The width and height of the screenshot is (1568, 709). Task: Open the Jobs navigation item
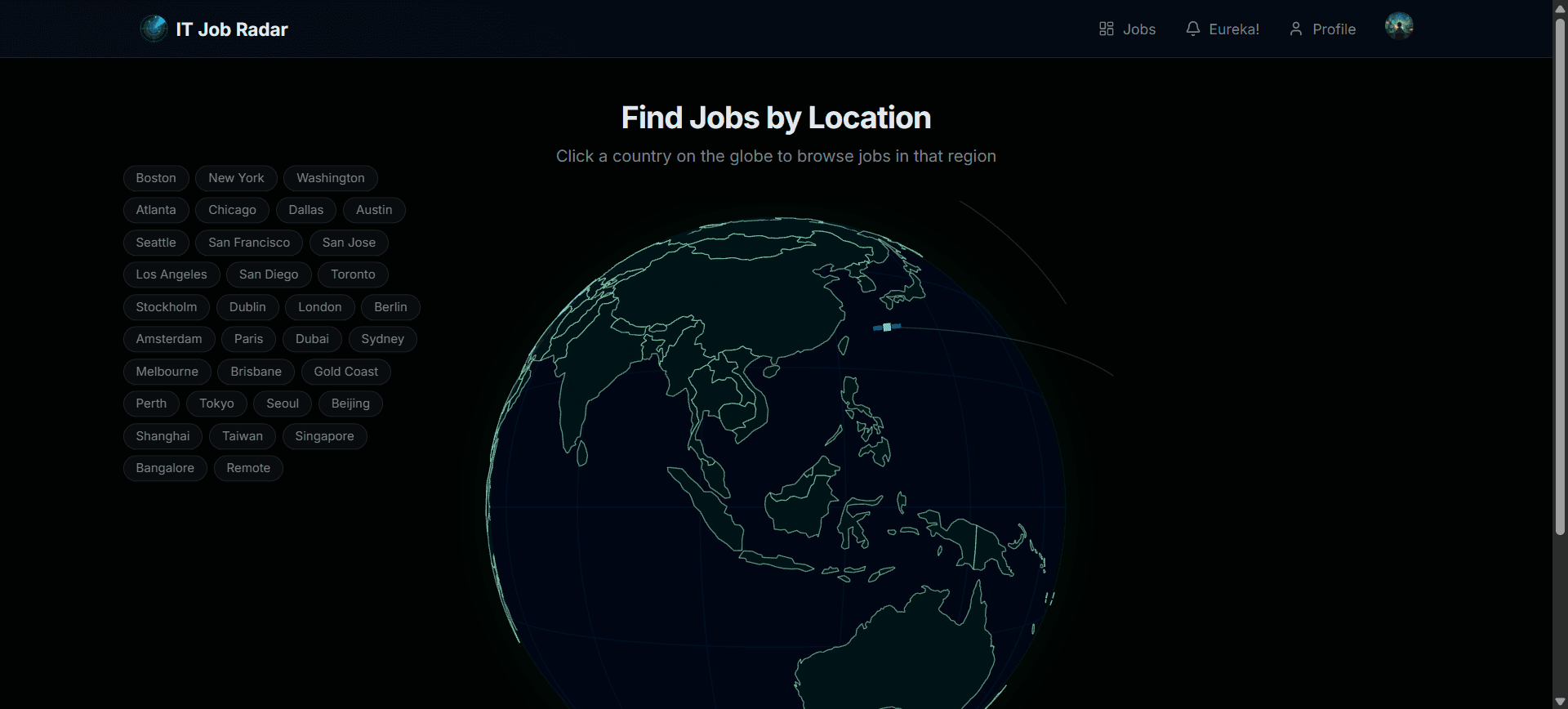click(x=1138, y=29)
